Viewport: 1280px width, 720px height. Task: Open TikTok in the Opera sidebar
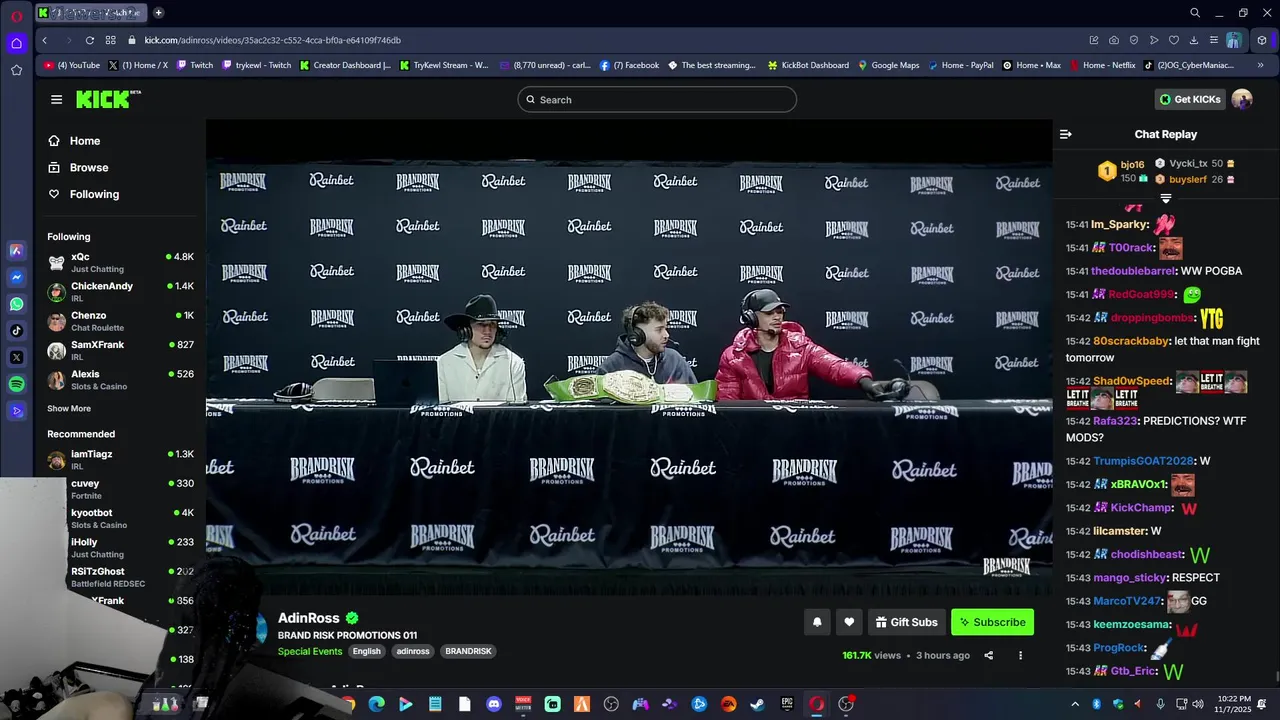16,330
